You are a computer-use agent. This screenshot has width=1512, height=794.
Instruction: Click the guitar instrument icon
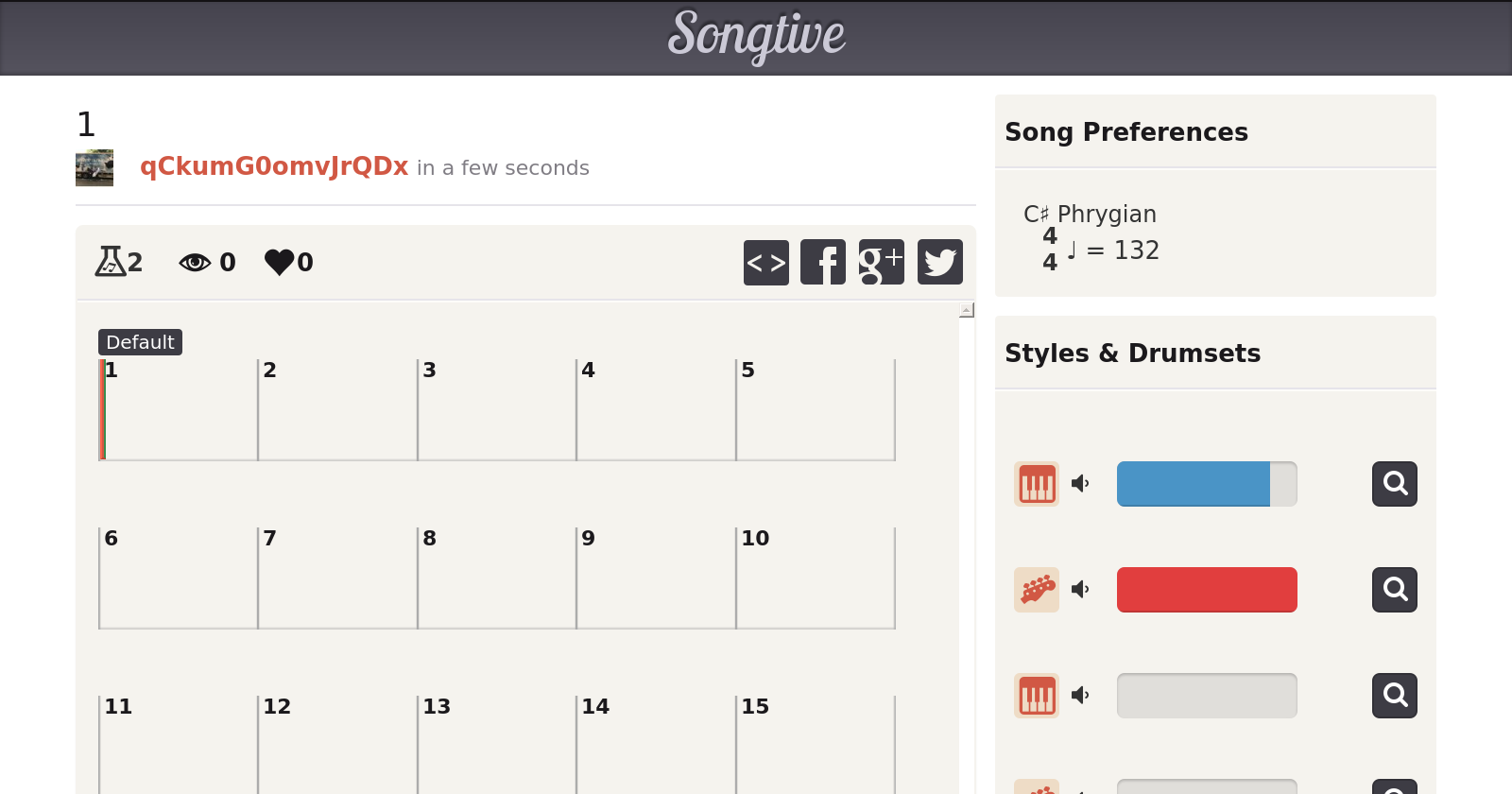click(x=1037, y=590)
